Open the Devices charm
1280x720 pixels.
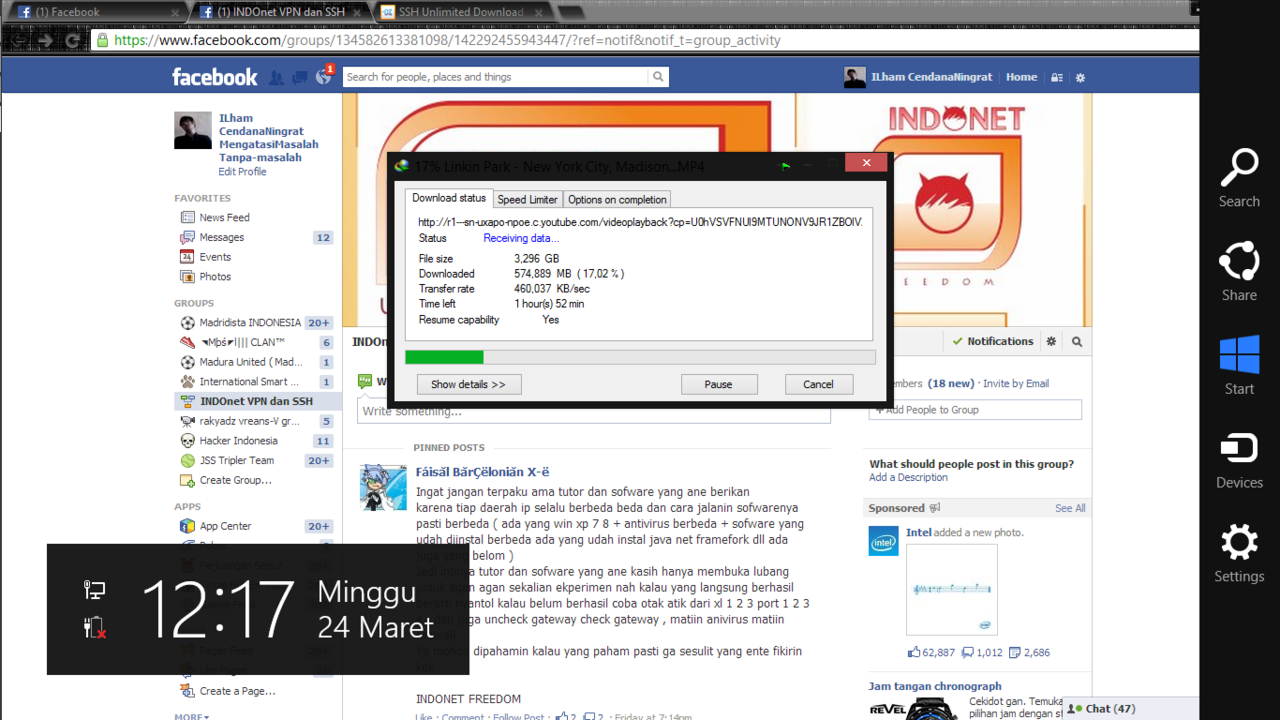pyautogui.click(x=1239, y=459)
